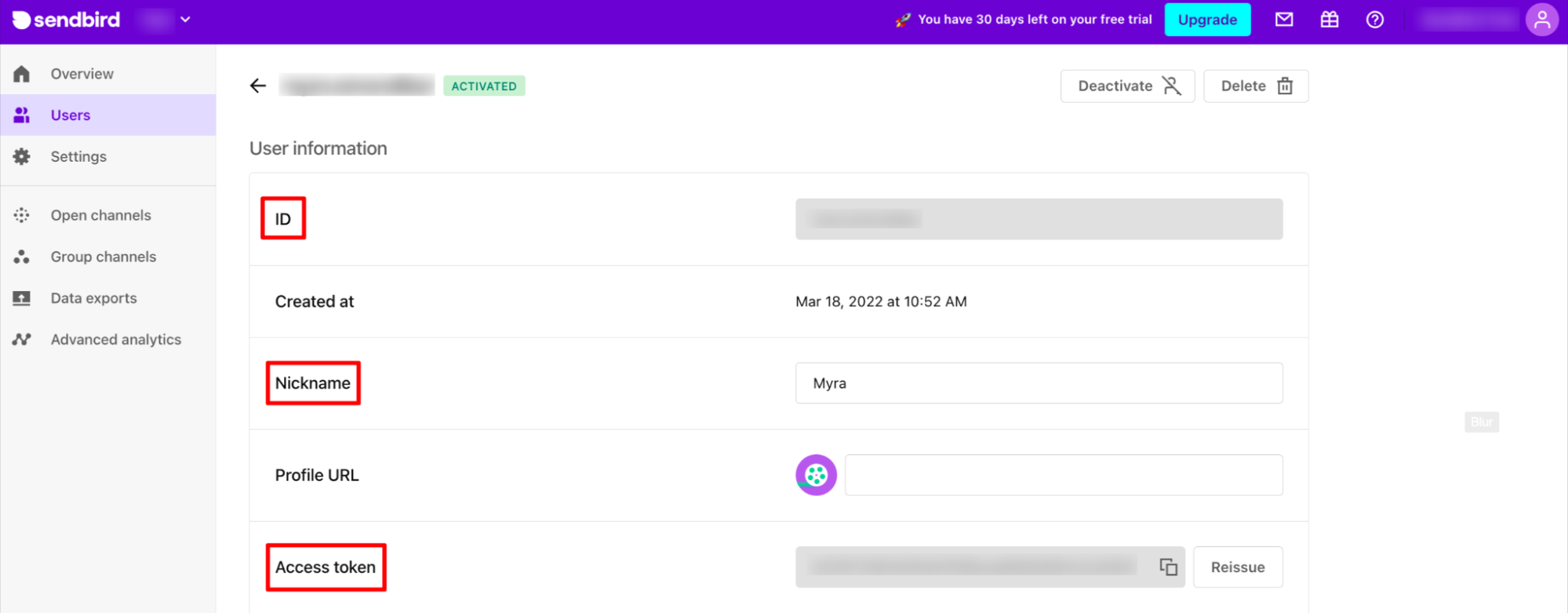The width and height of the screenshot is (1568, 613).
Task: Click the Reissue button
Action: pos(1238,567)
